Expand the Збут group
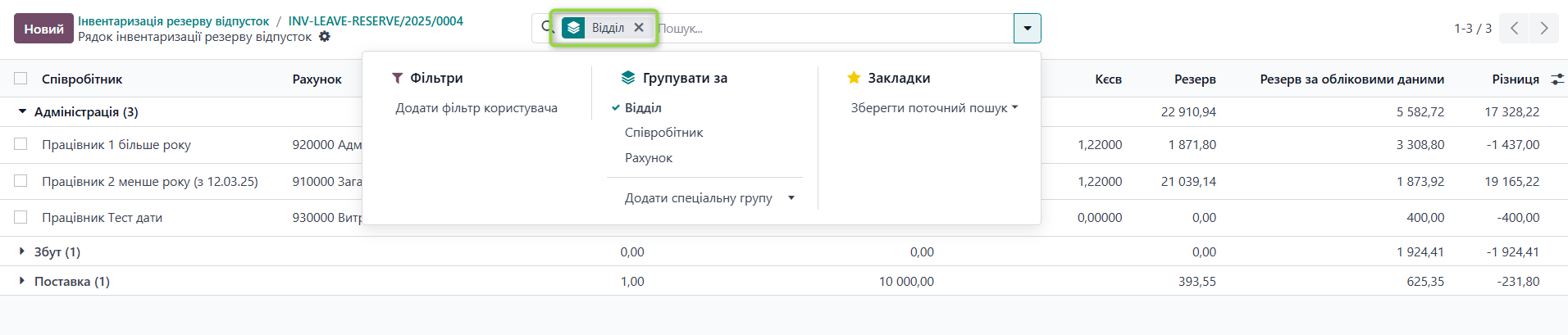This screenshot has width=1568, height=335. coord(22,251)
